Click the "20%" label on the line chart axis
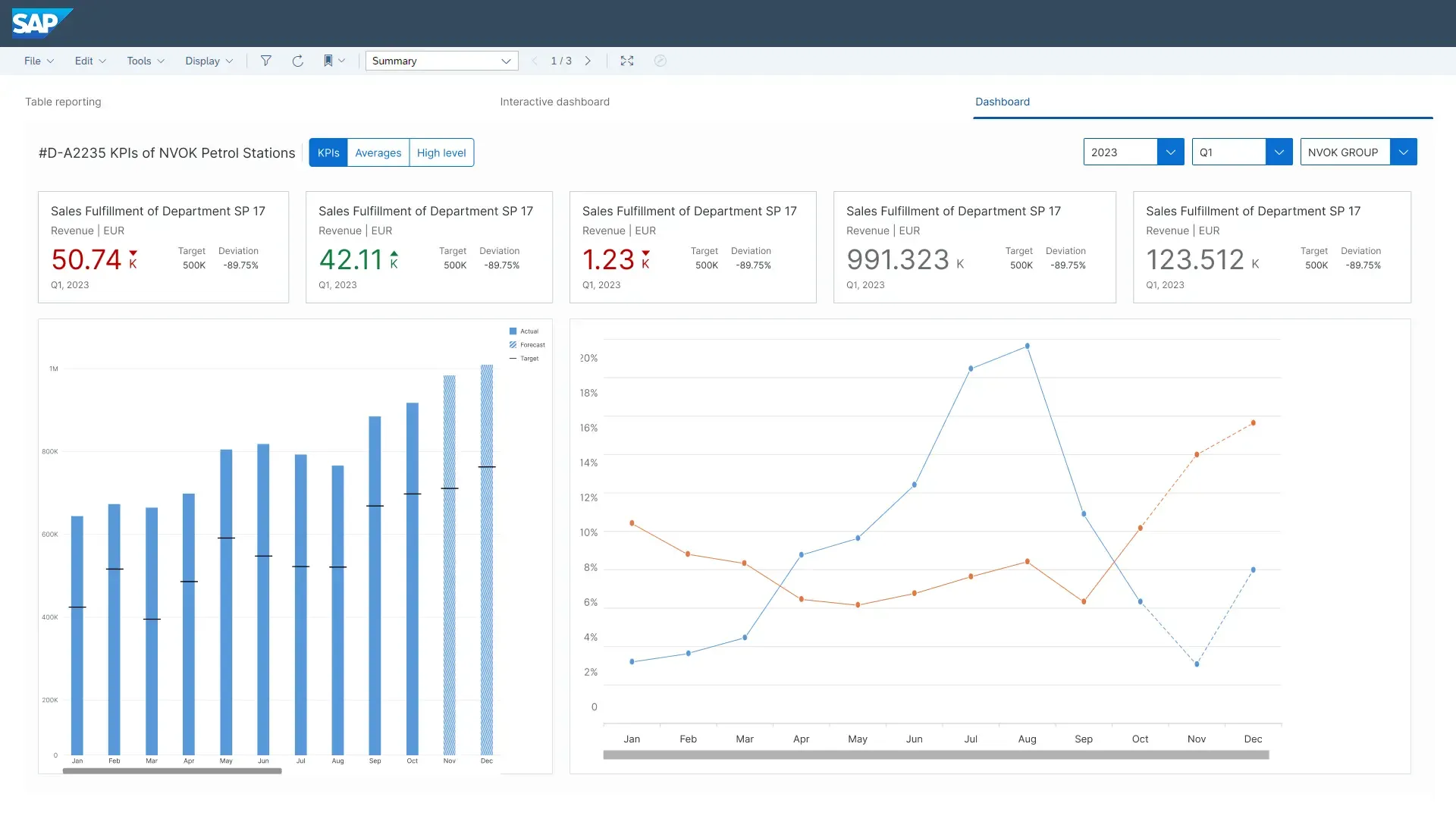The image size is (1456, 819). tap(589, 358)
